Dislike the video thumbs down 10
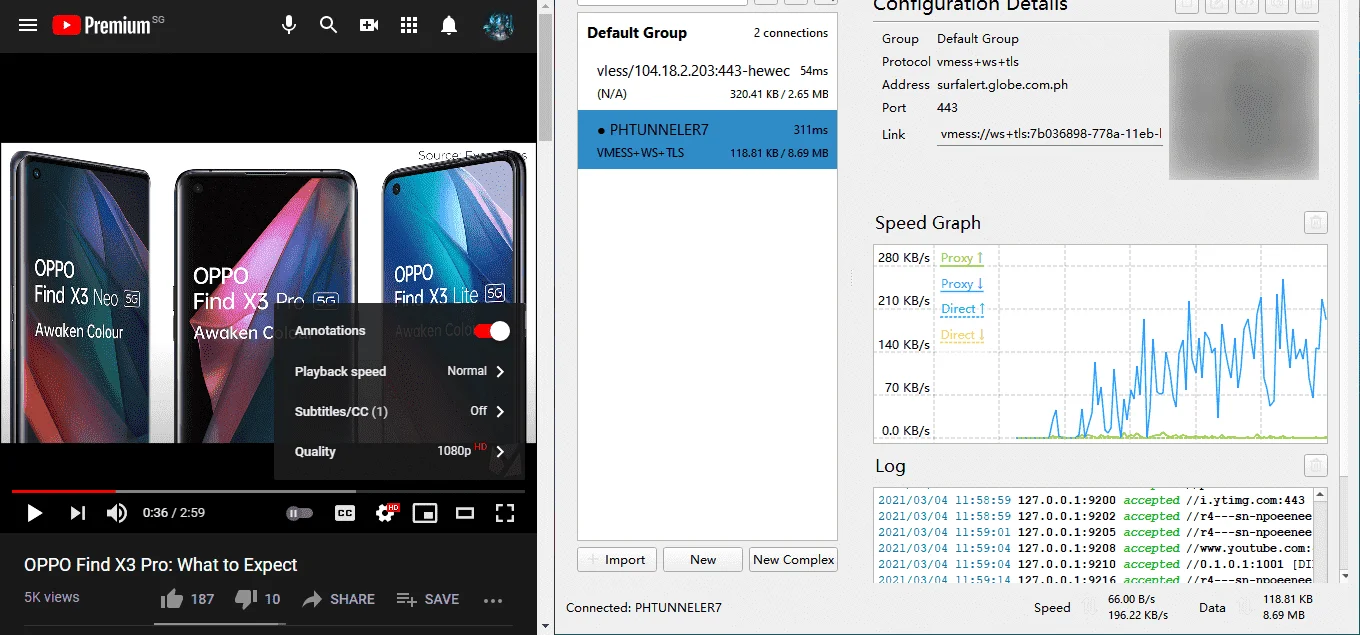This screenshot has height=635, width=1360. [257, 599]
